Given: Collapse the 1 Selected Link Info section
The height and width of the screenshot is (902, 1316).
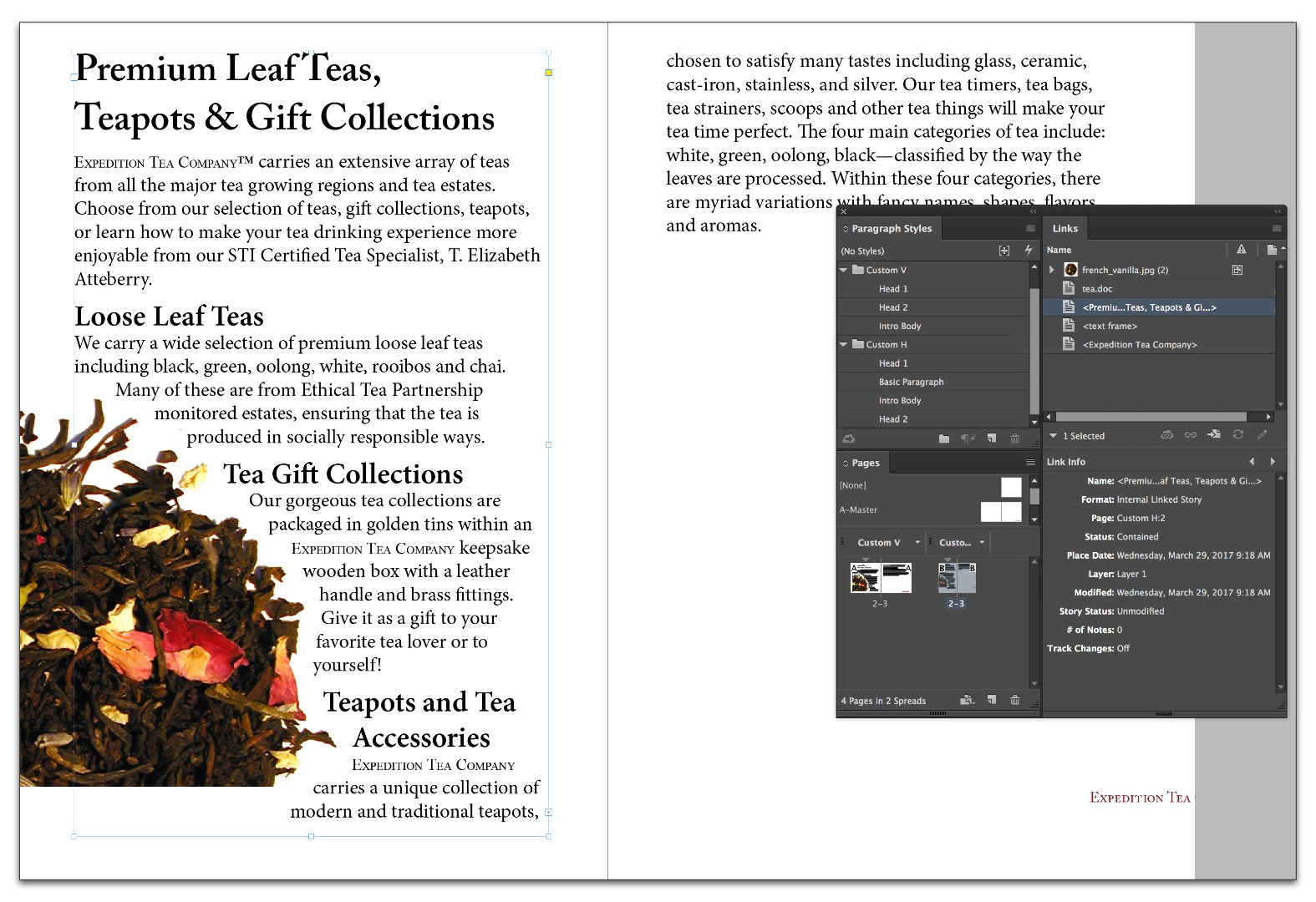Looking at the screenshot, I should (x=1054, y=436).
